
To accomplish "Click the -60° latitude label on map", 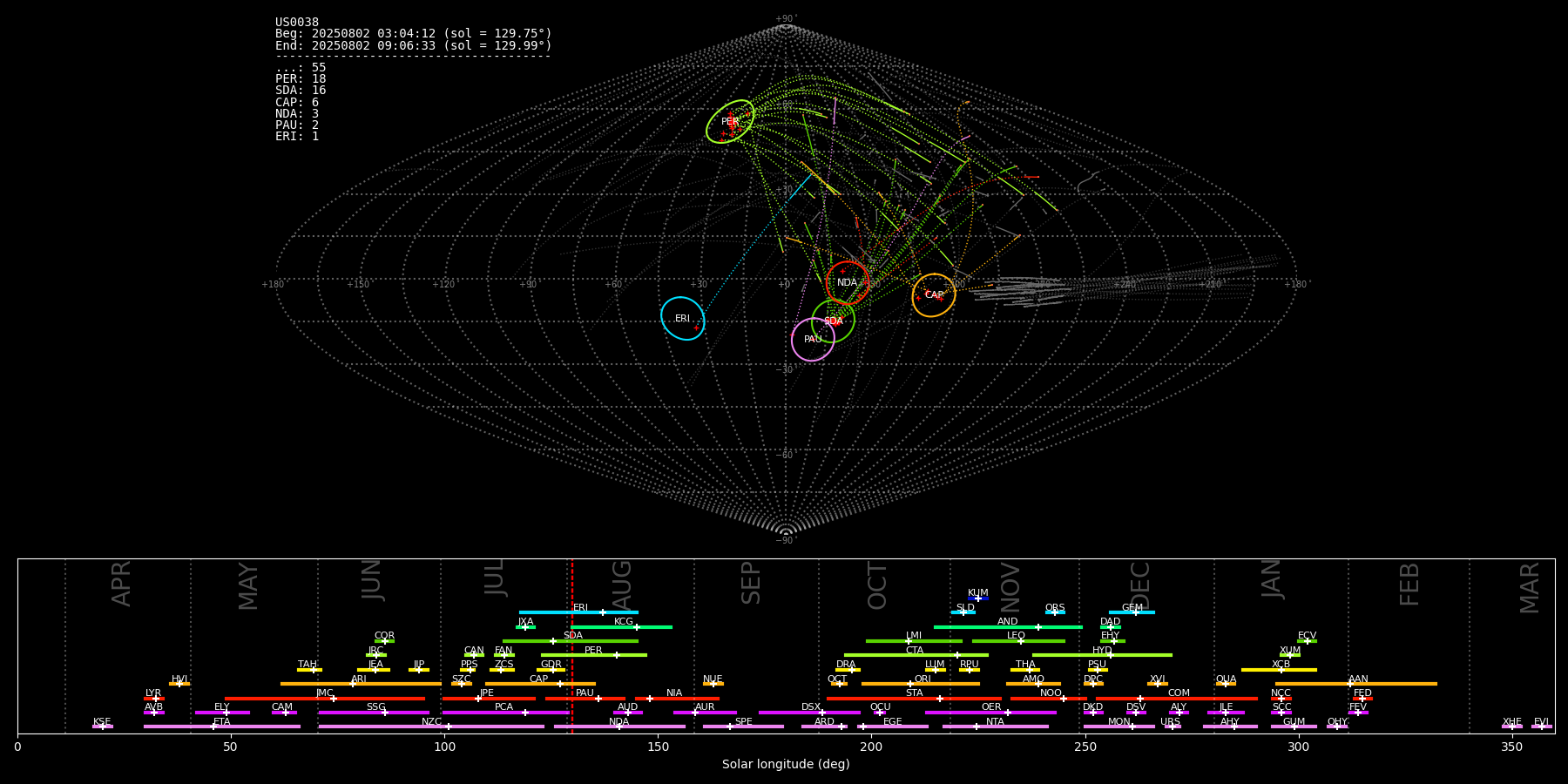I will coord(786,456).
